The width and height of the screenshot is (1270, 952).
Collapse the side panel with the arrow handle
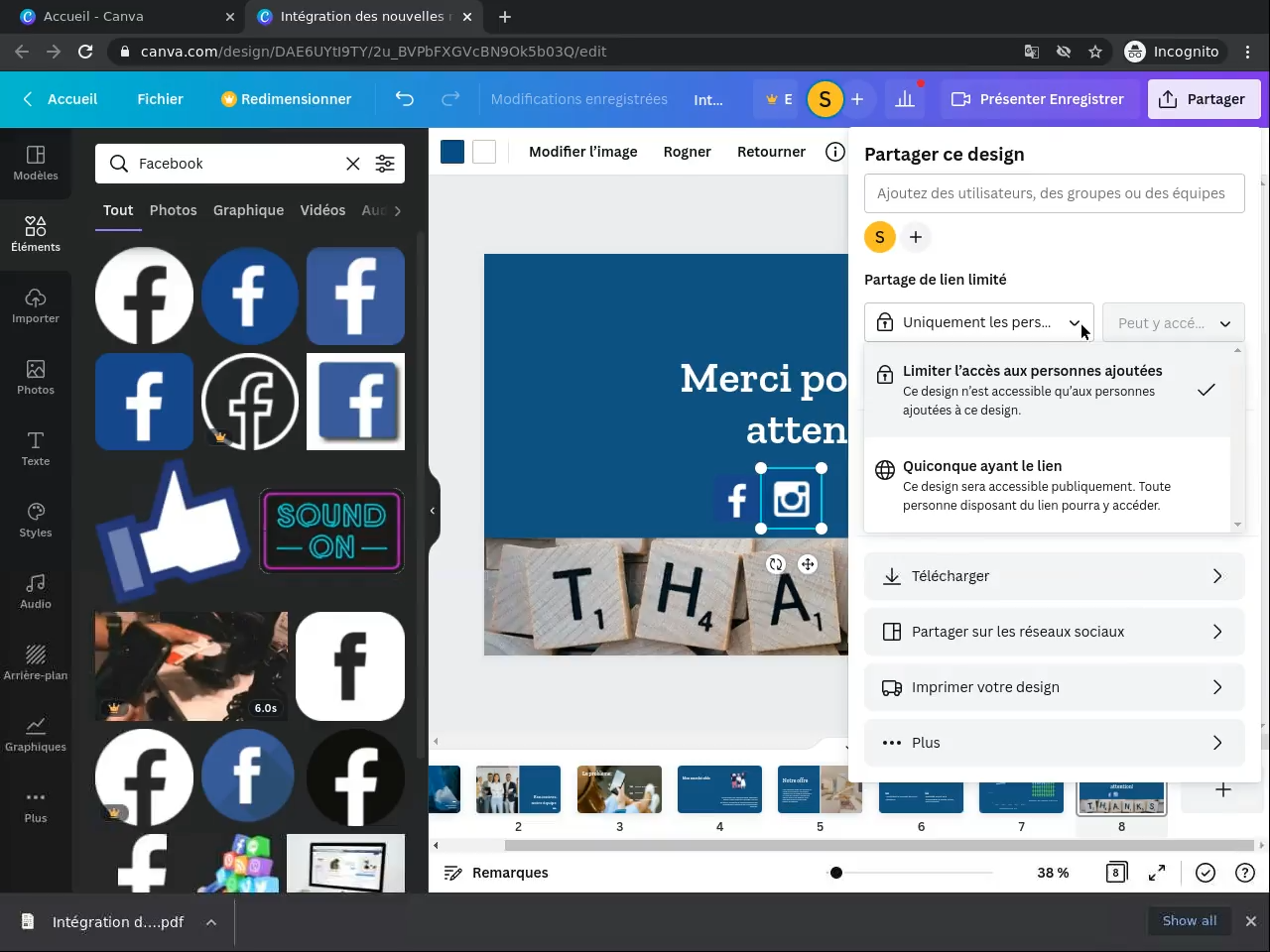tap(433, 511)
